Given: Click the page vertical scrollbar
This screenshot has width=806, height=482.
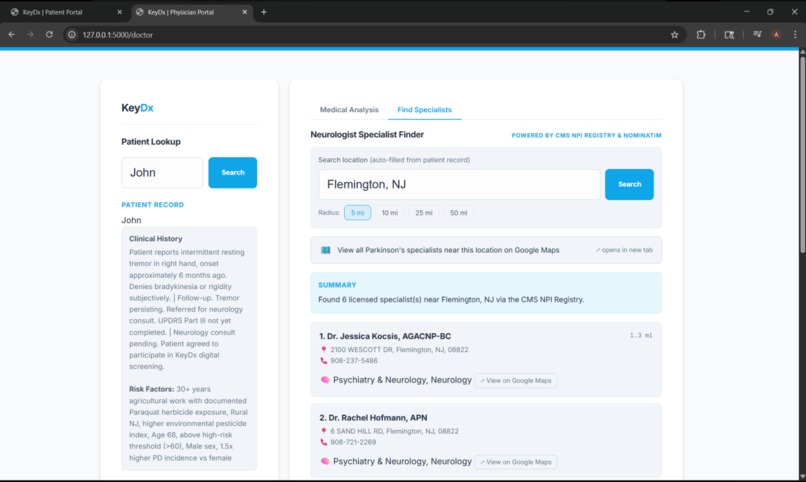Looking at the screenshot, I should tap(802, 154).
